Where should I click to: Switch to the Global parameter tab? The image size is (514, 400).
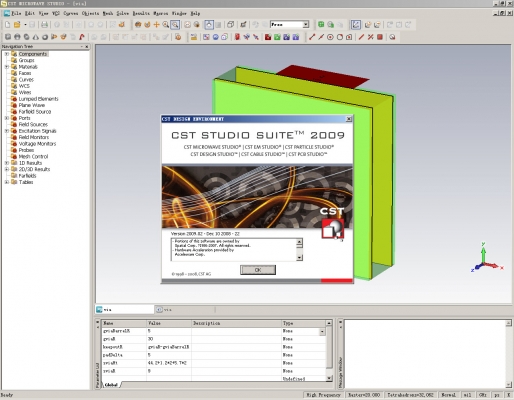pyautogui.click(x=111, y=385)
